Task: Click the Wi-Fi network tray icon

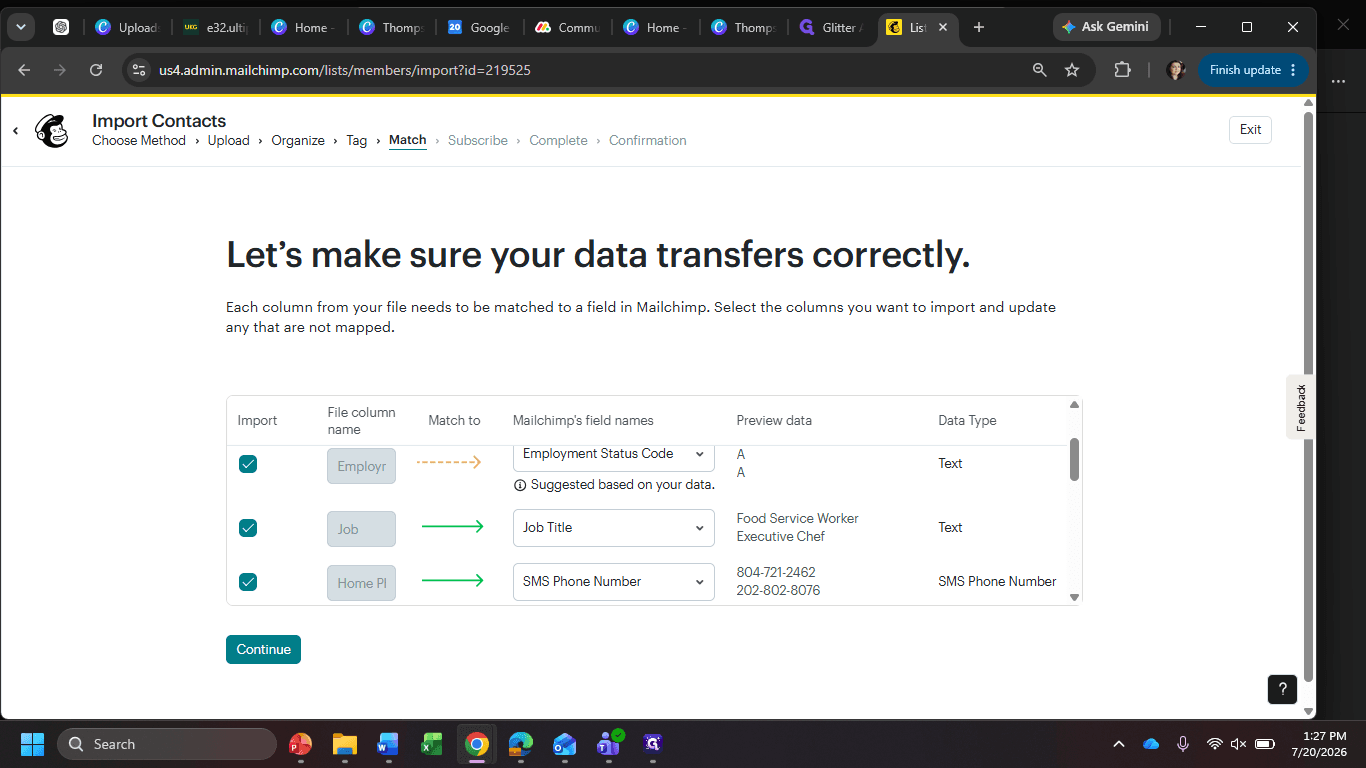Action: [1215, 744]
